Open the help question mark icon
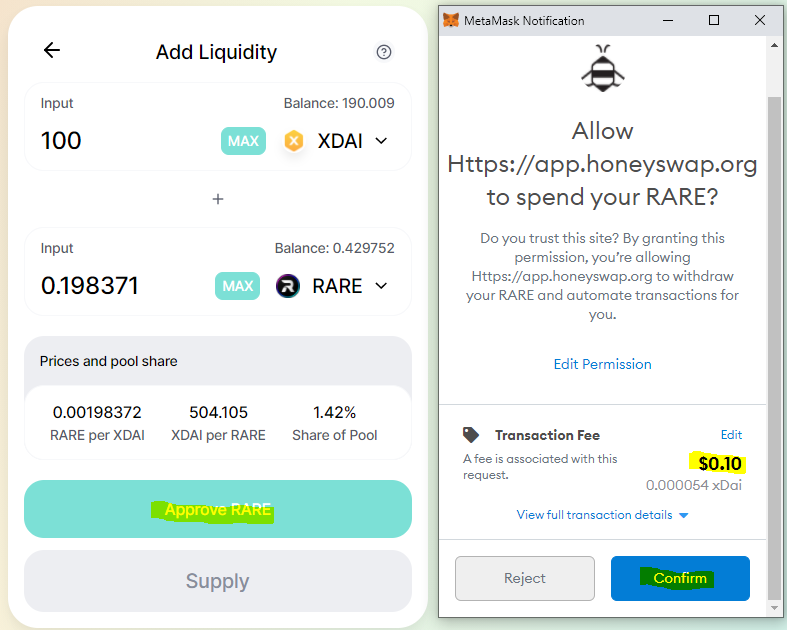Image resolution: width=787 pixels, height=630 pixels. click(384, 52)
